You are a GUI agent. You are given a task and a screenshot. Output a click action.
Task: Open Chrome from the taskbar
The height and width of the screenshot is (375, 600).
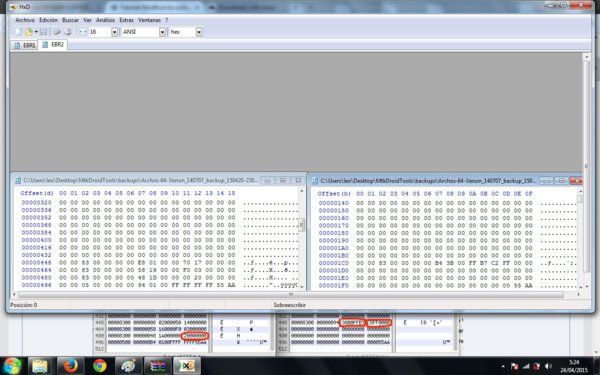[x=99, y=366]
